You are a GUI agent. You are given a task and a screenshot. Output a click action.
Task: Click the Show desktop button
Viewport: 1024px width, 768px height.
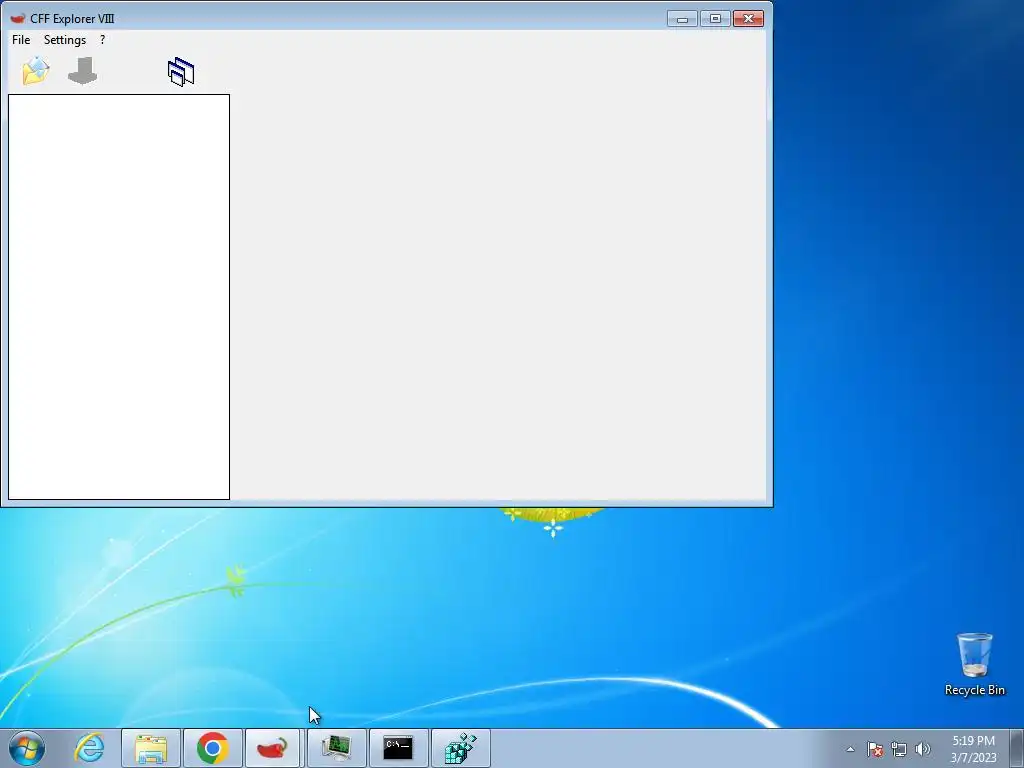tap(1017, 748)
